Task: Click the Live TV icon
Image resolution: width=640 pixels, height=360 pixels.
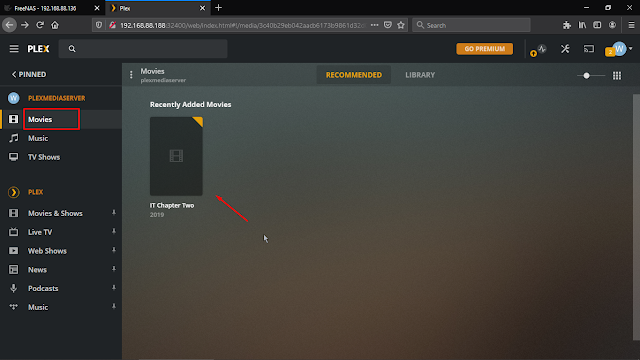Action: tap(13, 232)
